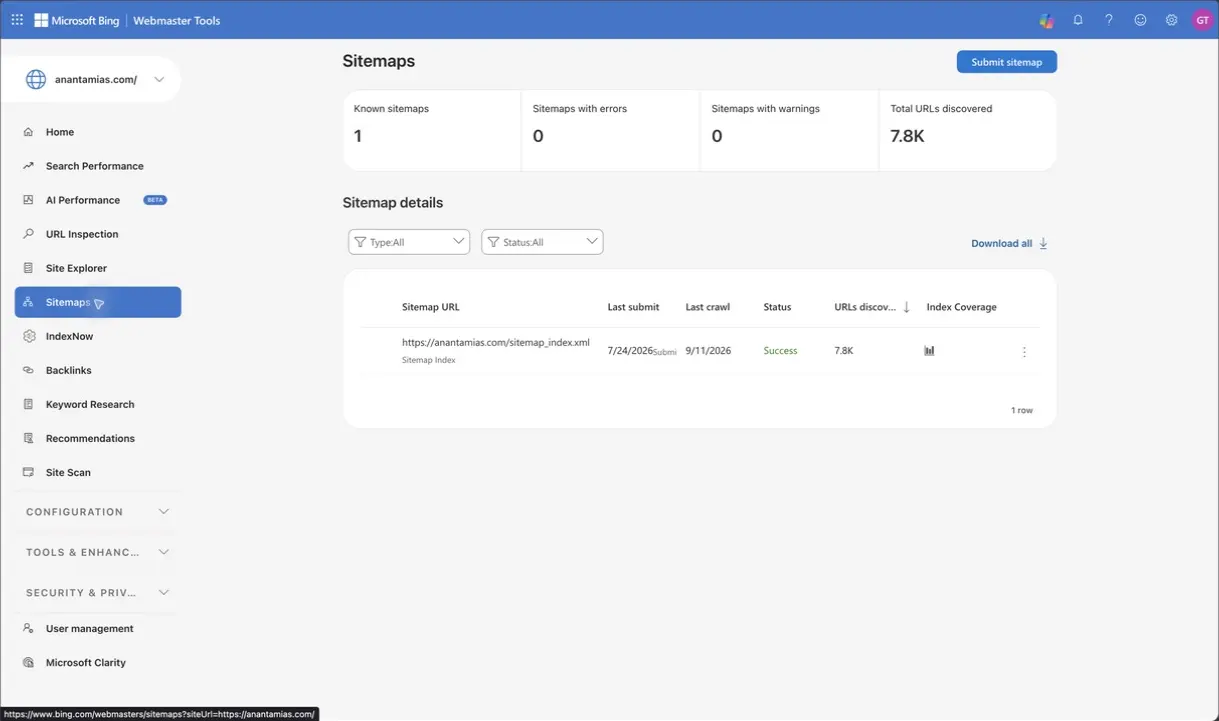Image resolution: width=1219 pixels, height=721 pixels.
Task: Select Sitemaps in the sidebar
Action: pyautogui.click(x=98, y=302)
